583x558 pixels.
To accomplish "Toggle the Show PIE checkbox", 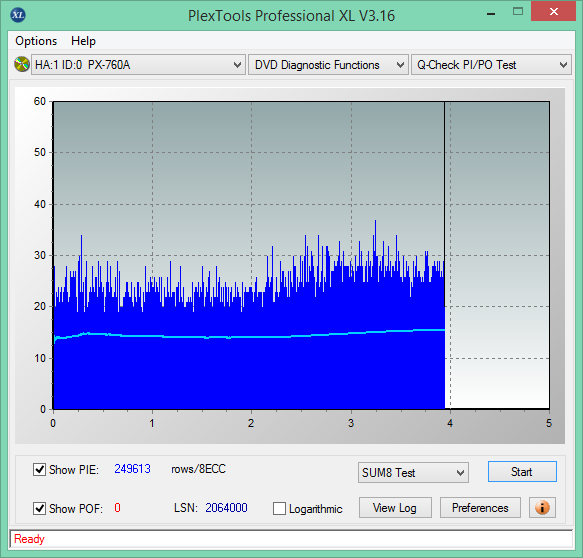I will (x=39, y=470).
